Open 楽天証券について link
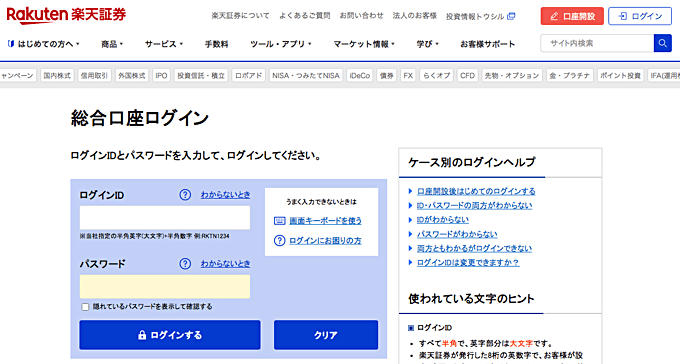Viewport: 680px width, 364px height. [x=240, y=16]
